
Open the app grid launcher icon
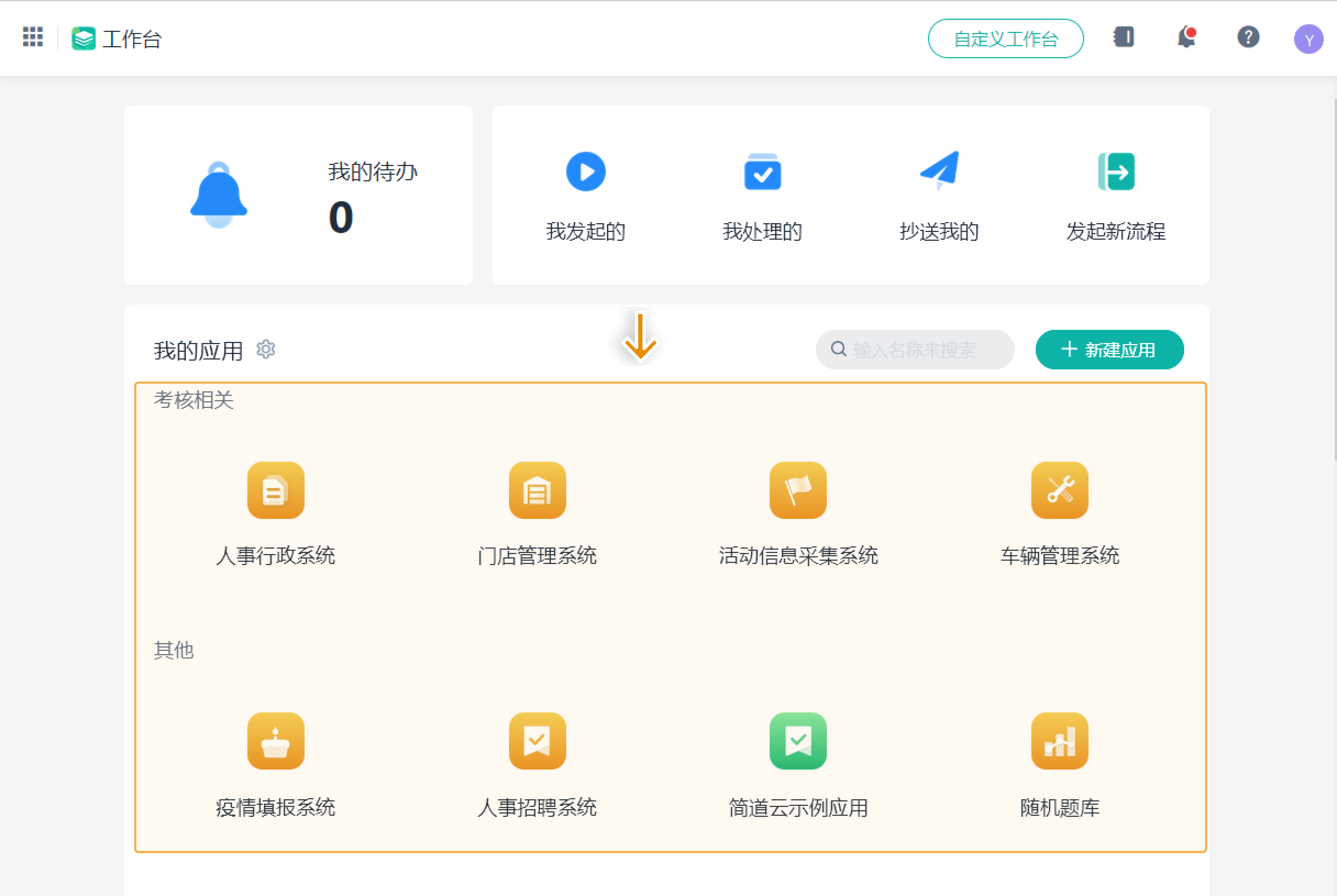click(x=32, y=37)
